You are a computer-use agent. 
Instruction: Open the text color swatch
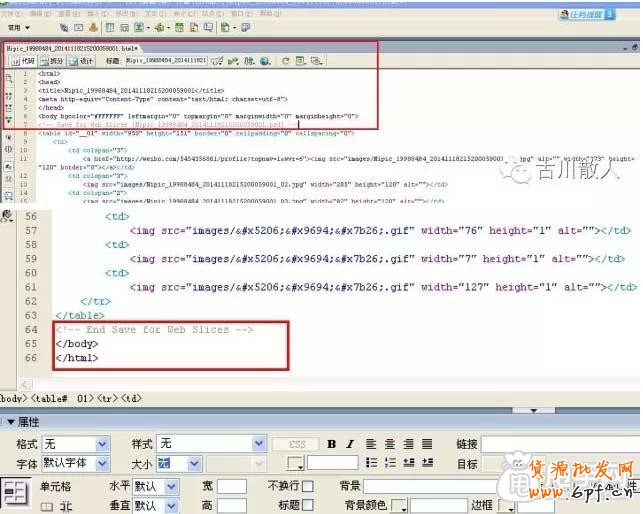295,463
